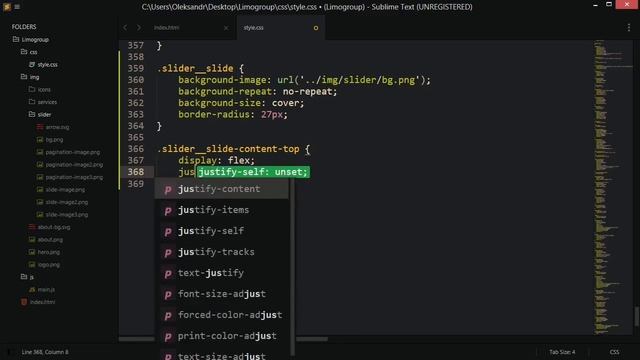Click unsaved dot on style.css tab

[x=316, y=28]
